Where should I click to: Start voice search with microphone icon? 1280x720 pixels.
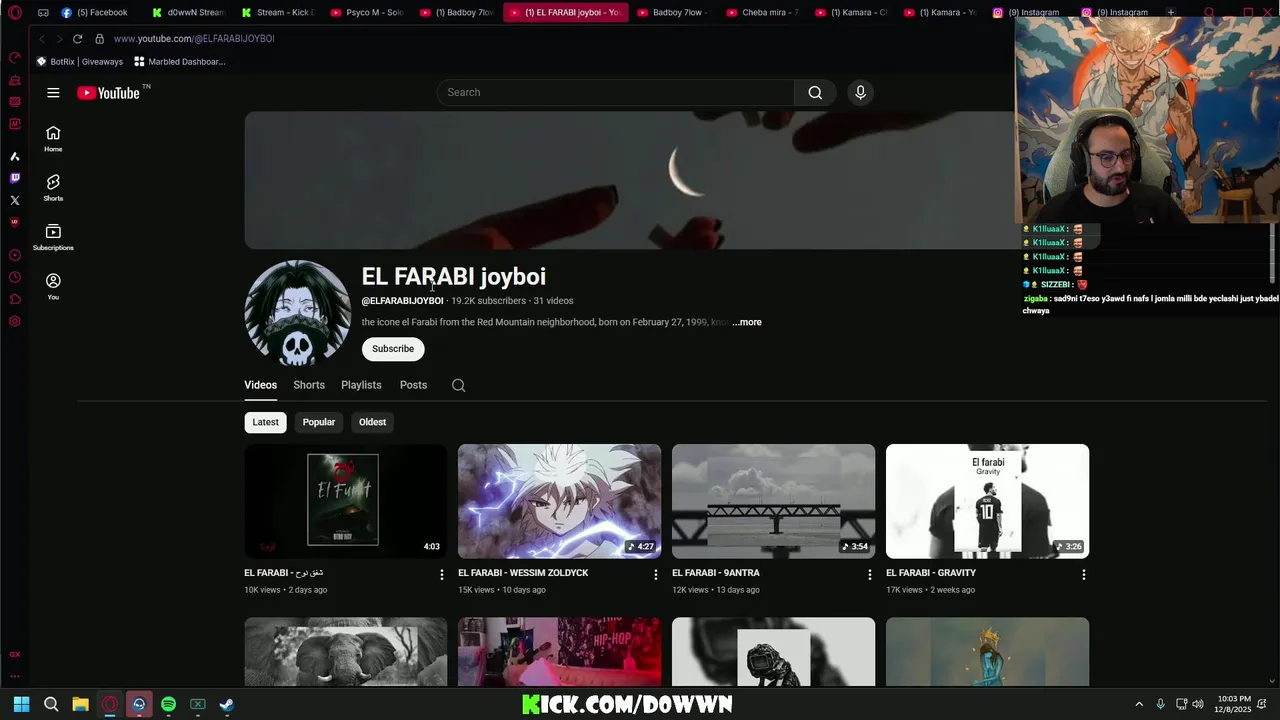click(860, 92)
